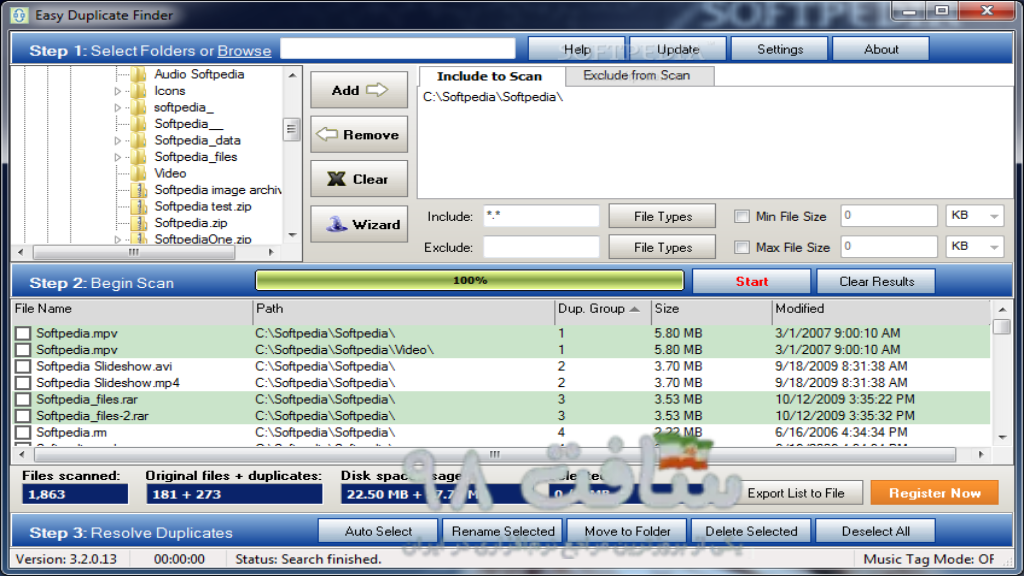
Task: Sort by Dup. Group column
Action: (x=602, y=308)
